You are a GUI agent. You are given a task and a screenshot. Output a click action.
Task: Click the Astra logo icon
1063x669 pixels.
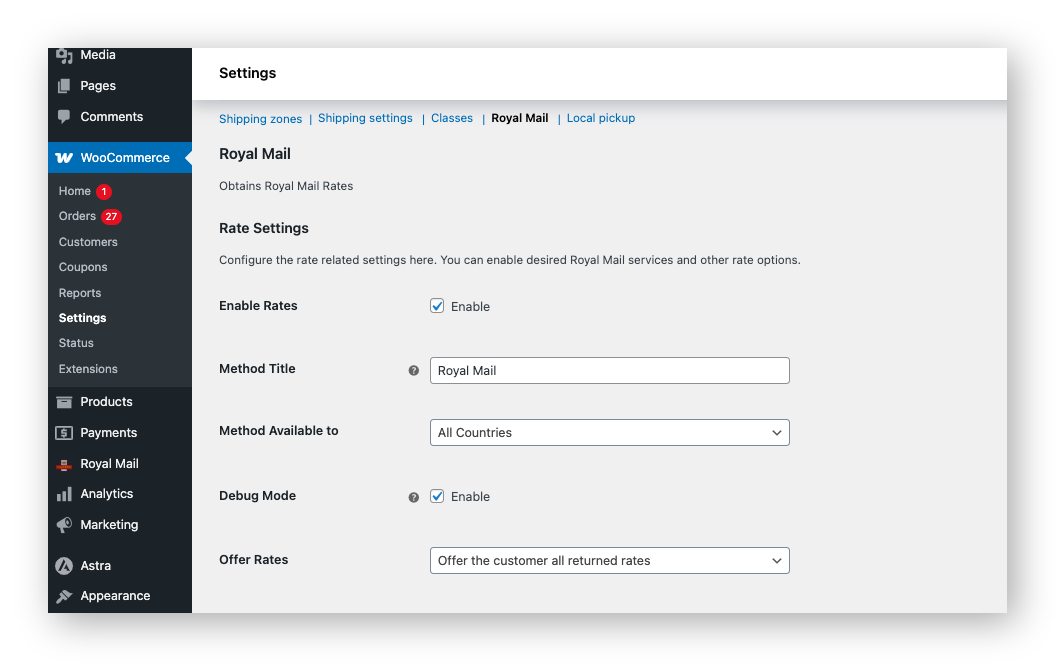(64, 566)
